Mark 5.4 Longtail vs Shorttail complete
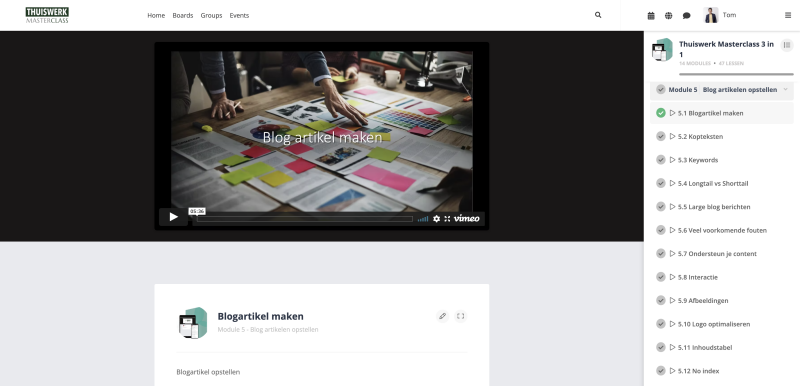800x386 pixels. [661, 184]
